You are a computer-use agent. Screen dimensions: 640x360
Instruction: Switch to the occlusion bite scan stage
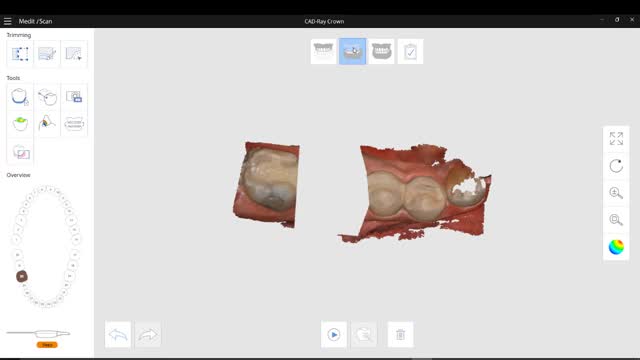coord(381,51)
